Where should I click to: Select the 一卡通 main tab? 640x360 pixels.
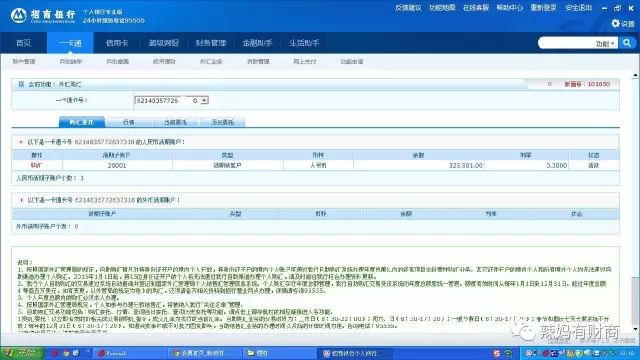70,43
